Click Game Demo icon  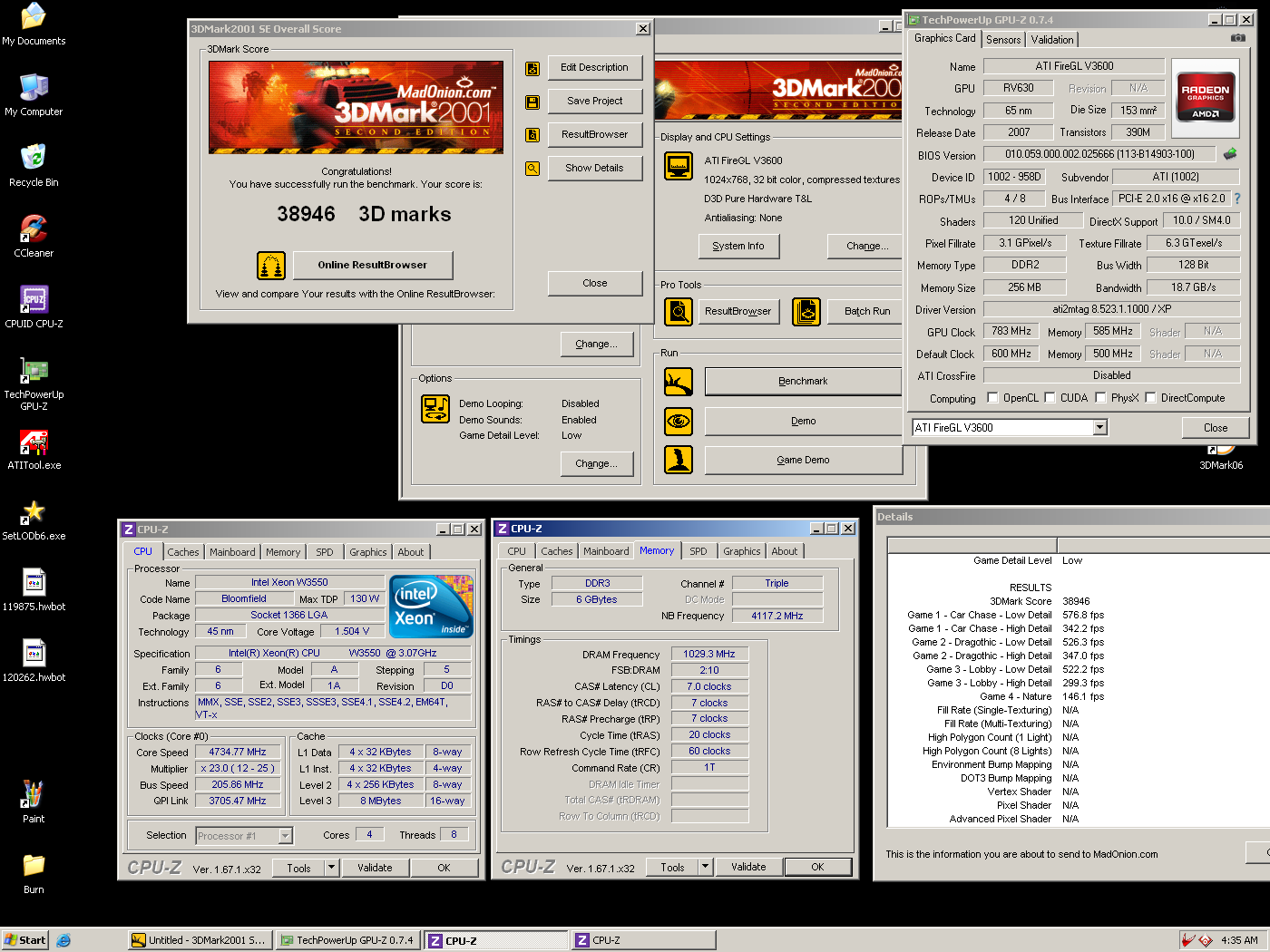(x=679, y=460)
